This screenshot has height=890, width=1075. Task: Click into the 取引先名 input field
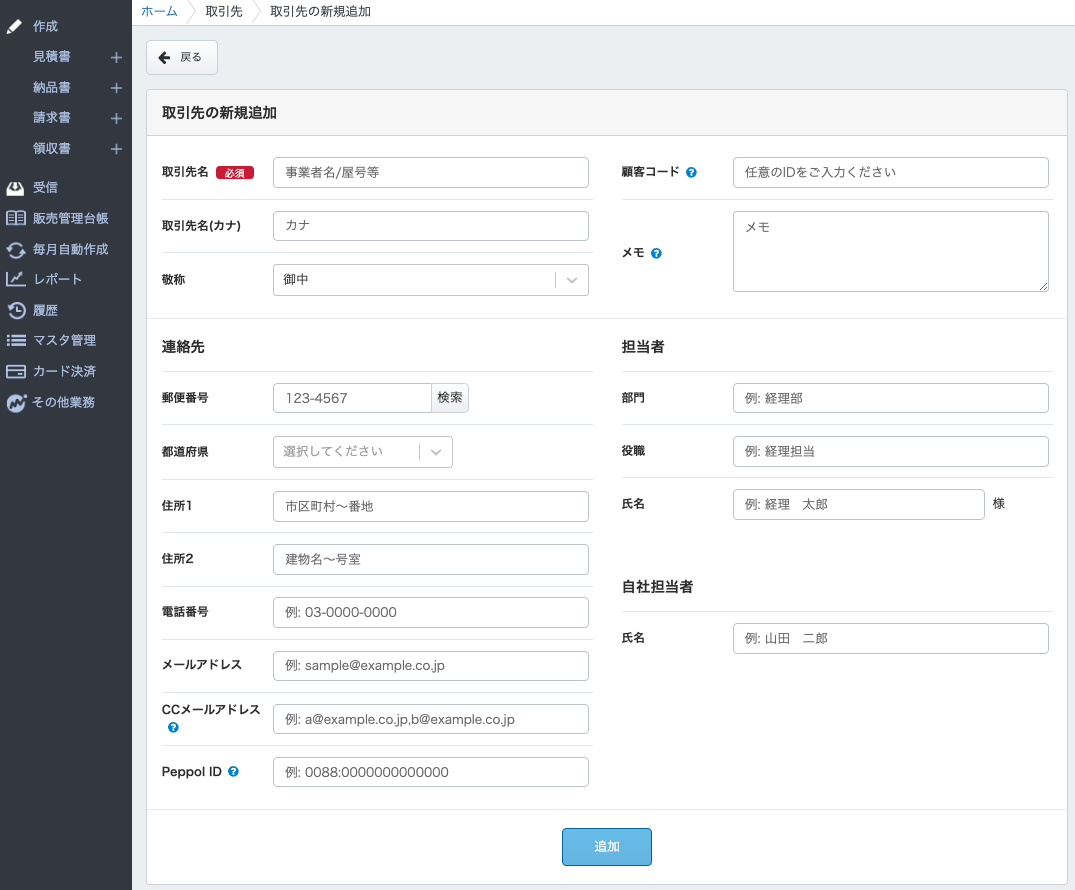pyautogui.click(x=430, y=172)
